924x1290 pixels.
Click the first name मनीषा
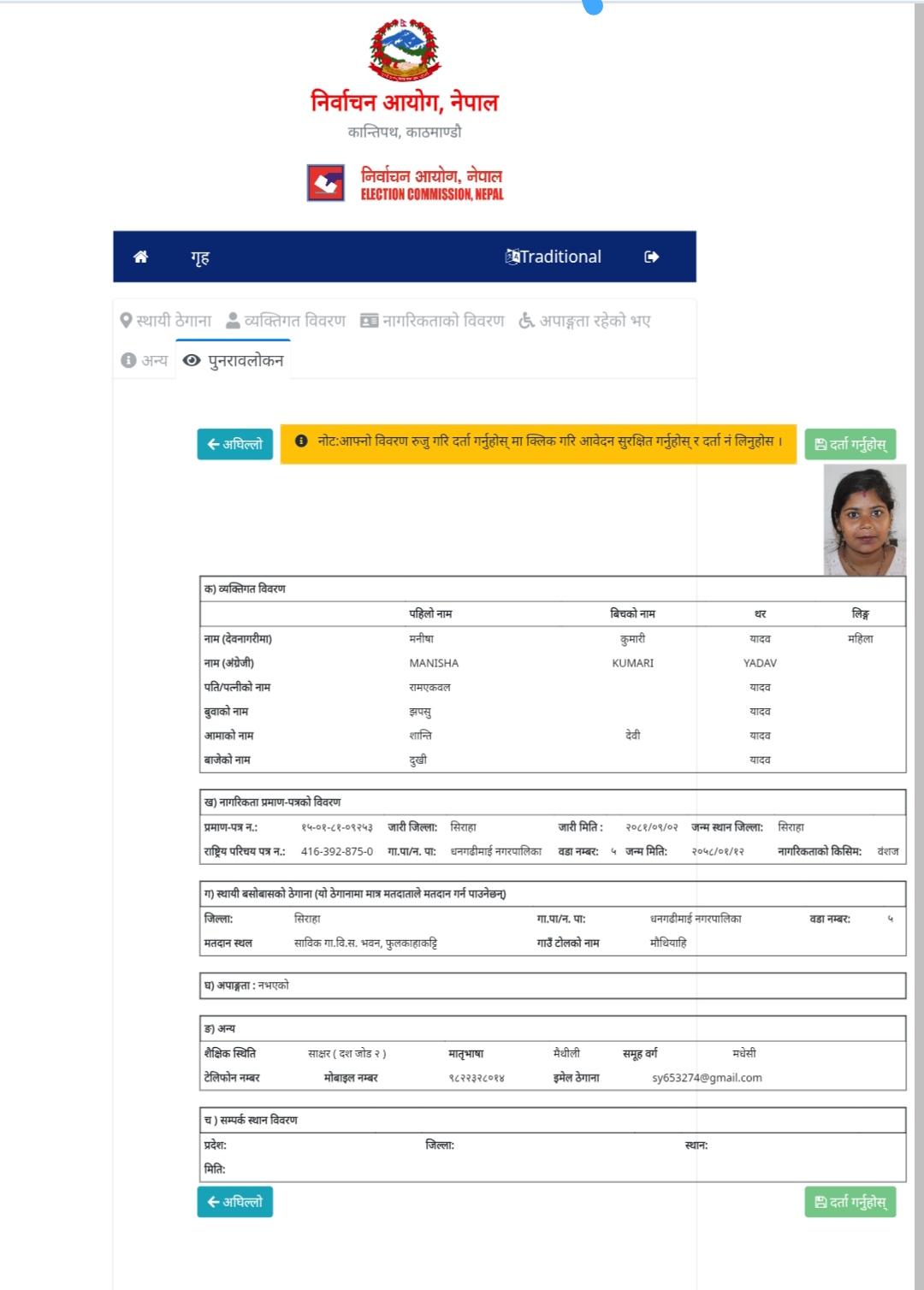click(x=422, y=639)
